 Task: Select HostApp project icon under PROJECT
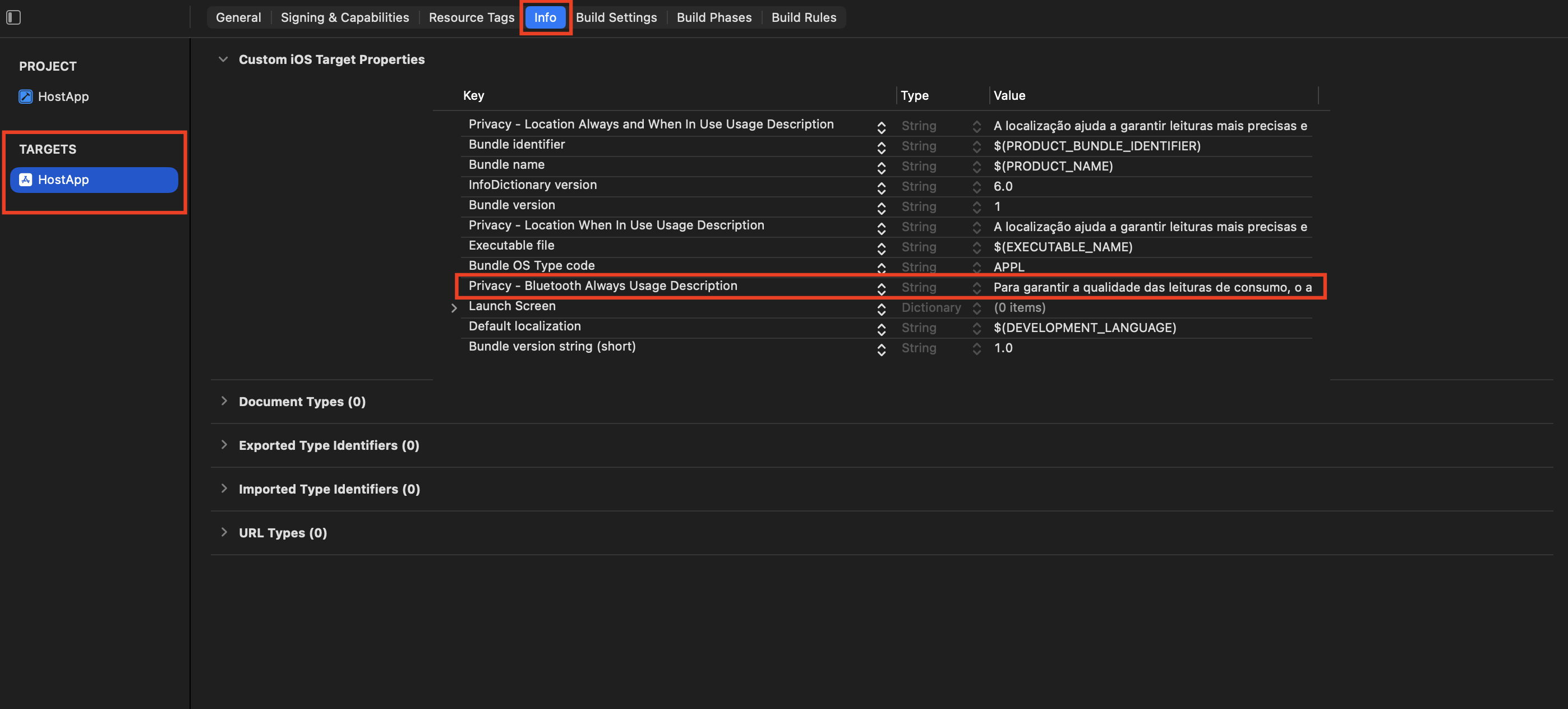[26, 97]
